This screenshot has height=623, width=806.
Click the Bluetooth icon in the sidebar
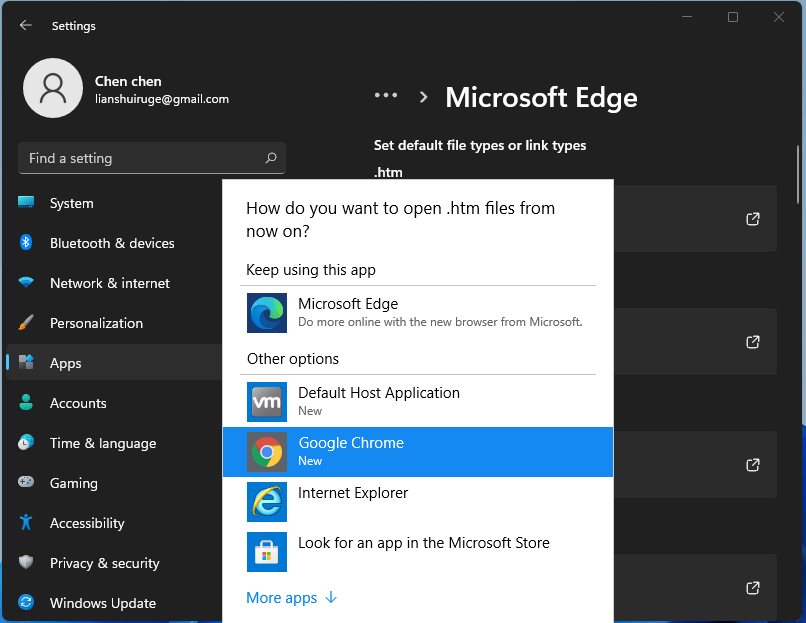point(26,243)
